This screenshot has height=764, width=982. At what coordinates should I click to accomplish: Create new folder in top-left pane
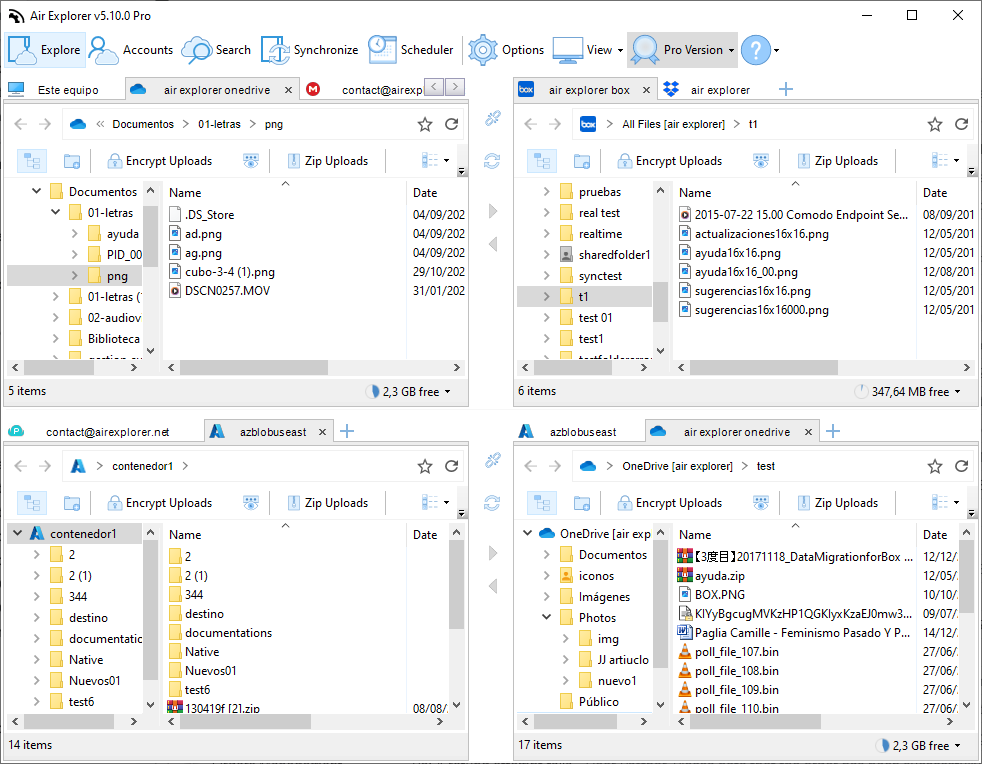[72, 161]
